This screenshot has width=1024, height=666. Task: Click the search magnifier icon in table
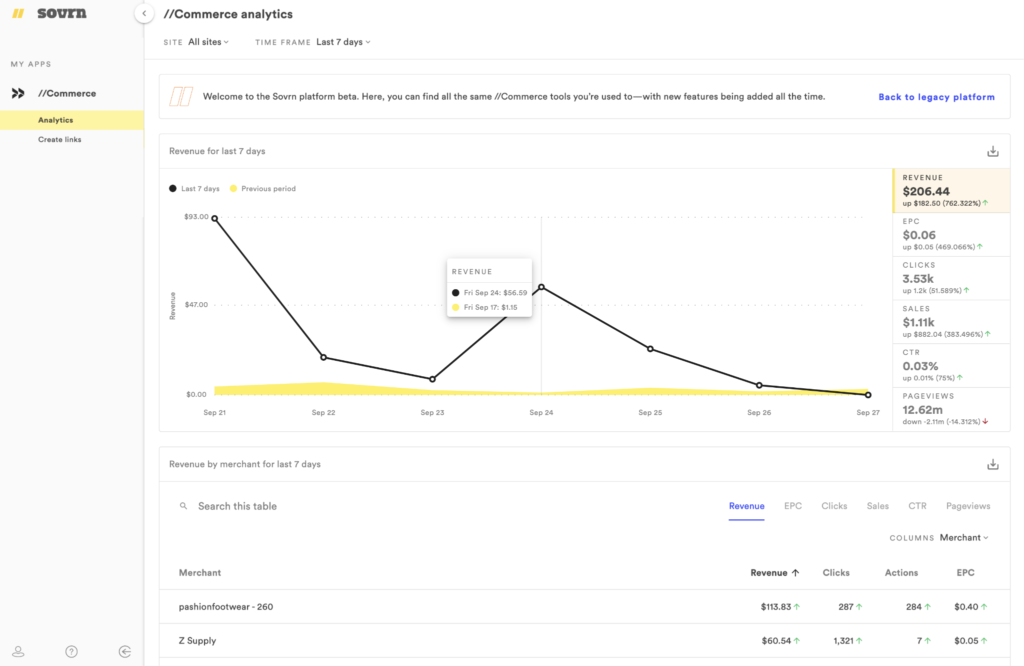coord(184,506)
